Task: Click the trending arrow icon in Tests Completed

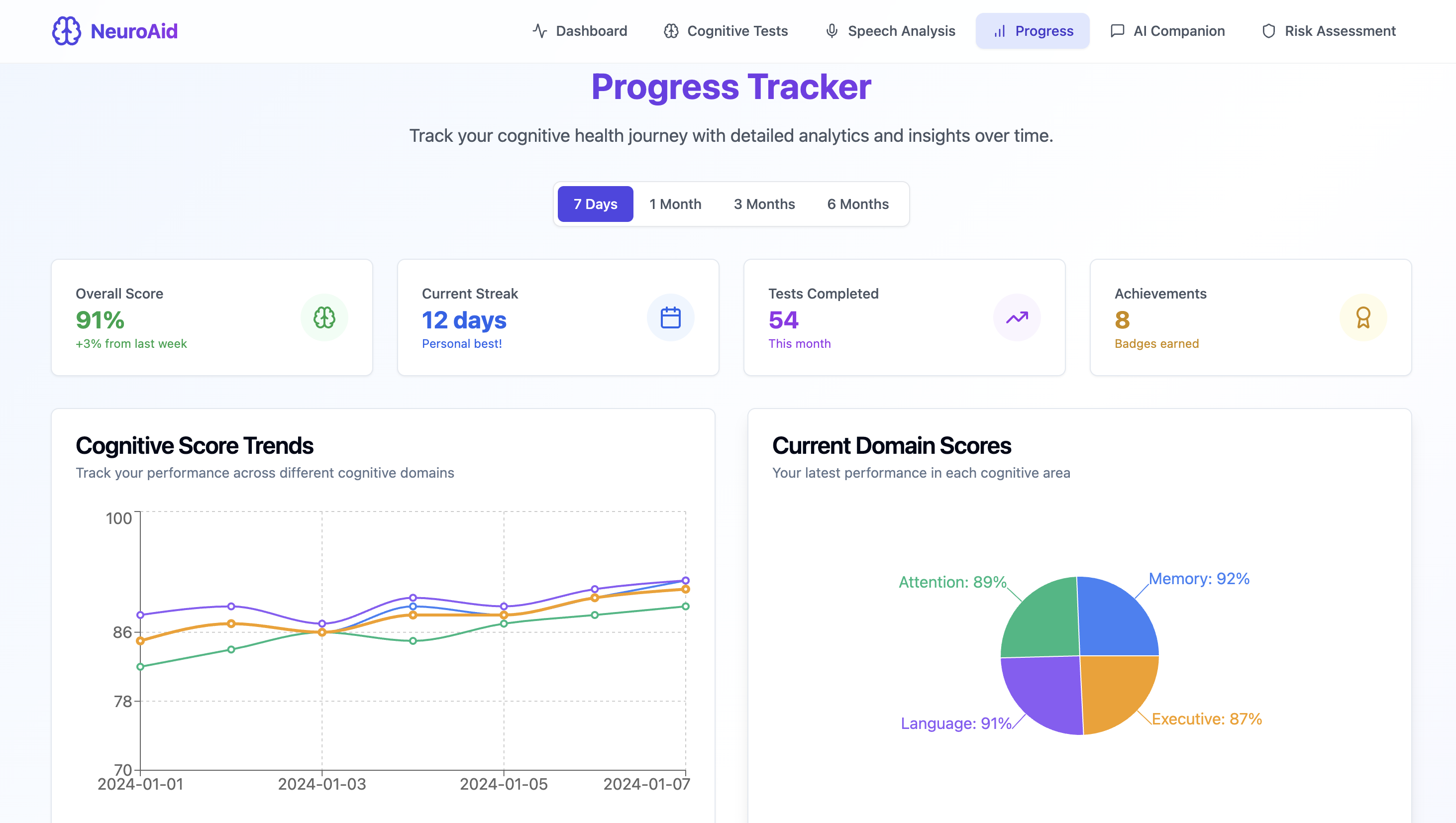Action: click(x=1016, y=317)
